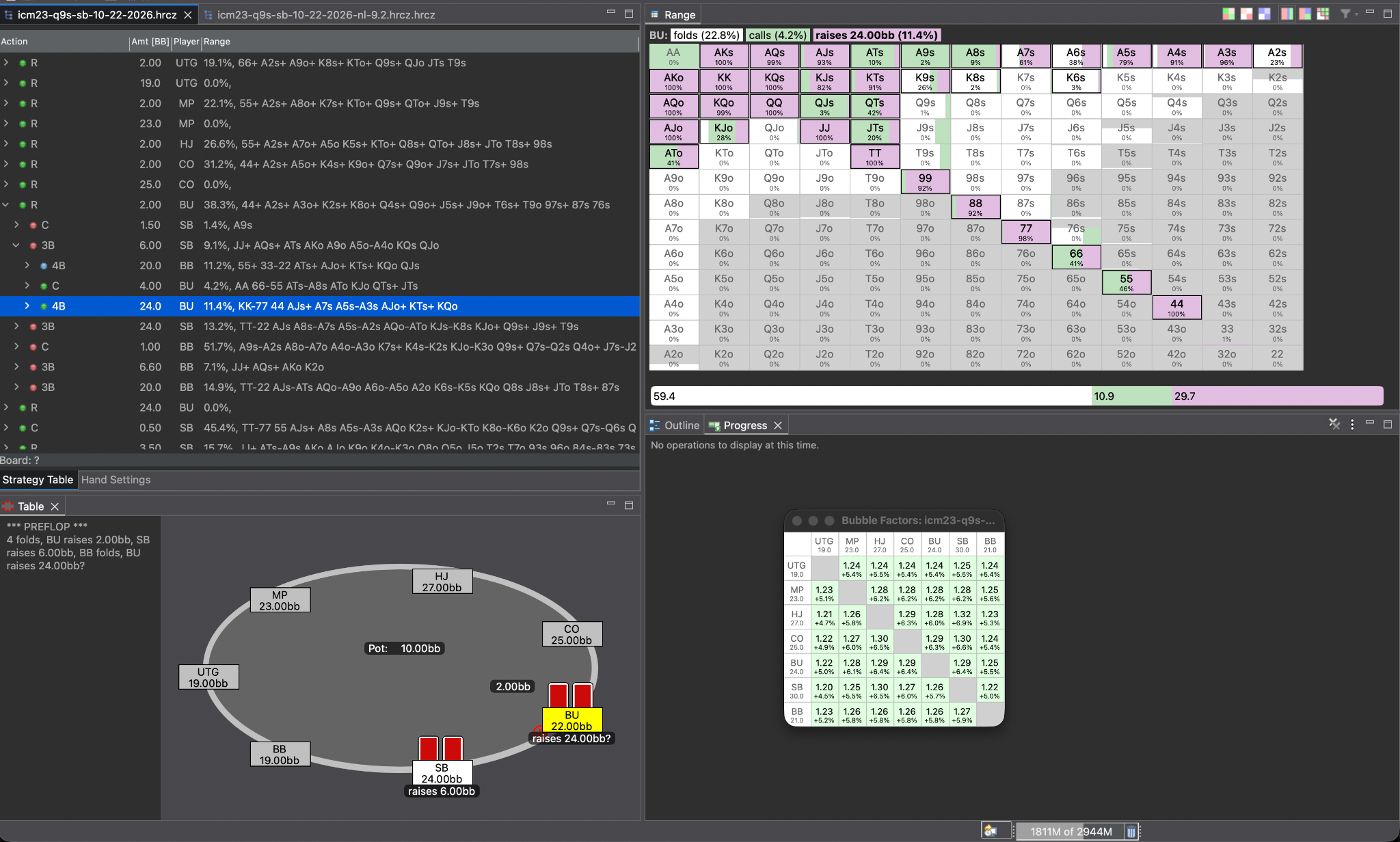
Task: Switch to the Outline tab
Action: [674, 425]
